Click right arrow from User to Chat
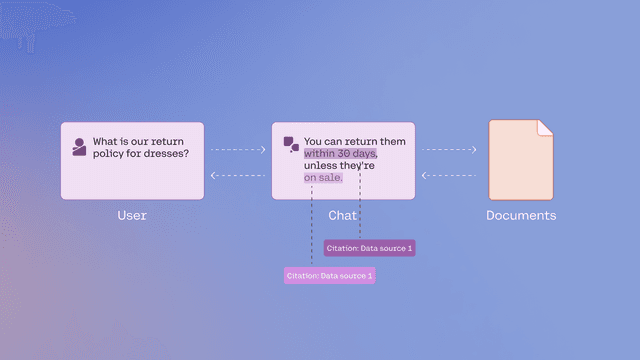 click(238, 150)
